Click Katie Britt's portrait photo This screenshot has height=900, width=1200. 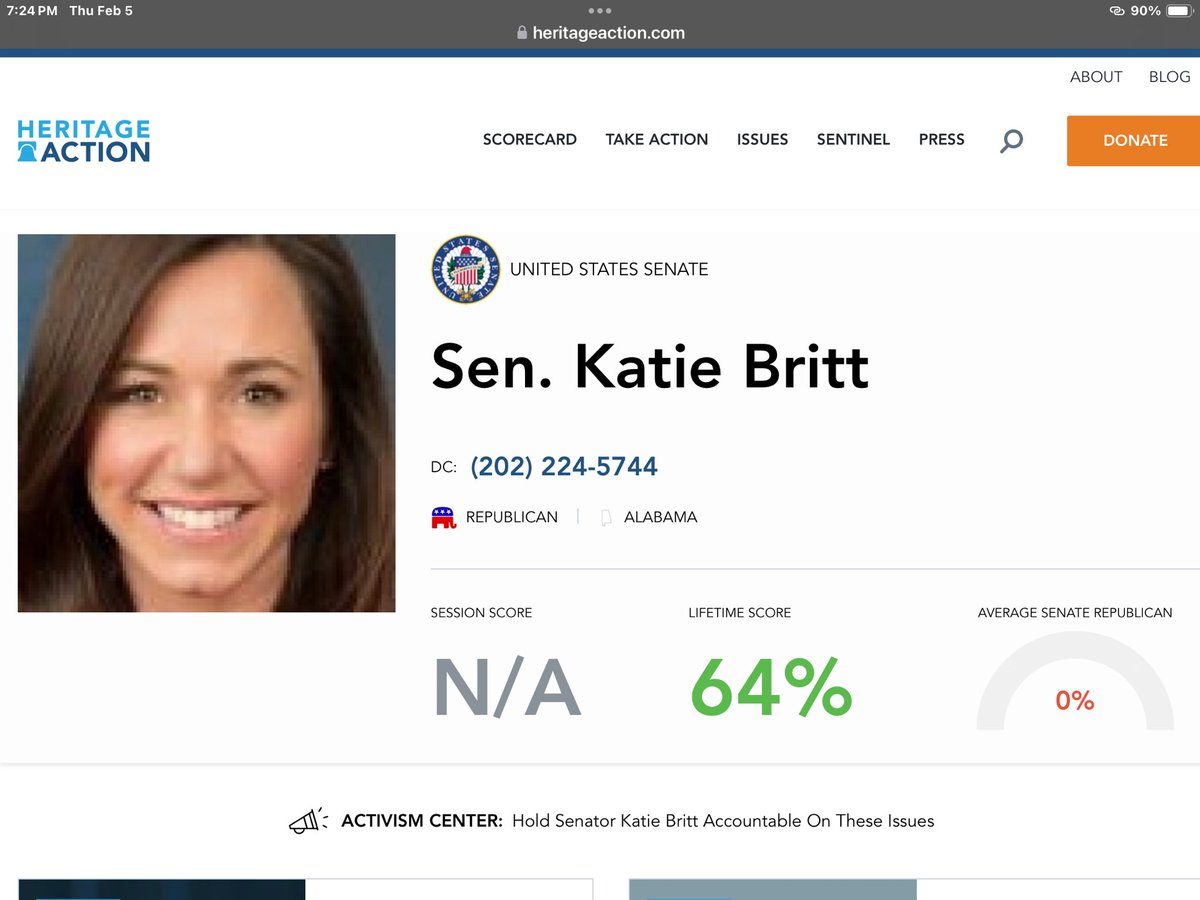coord(207,423)
